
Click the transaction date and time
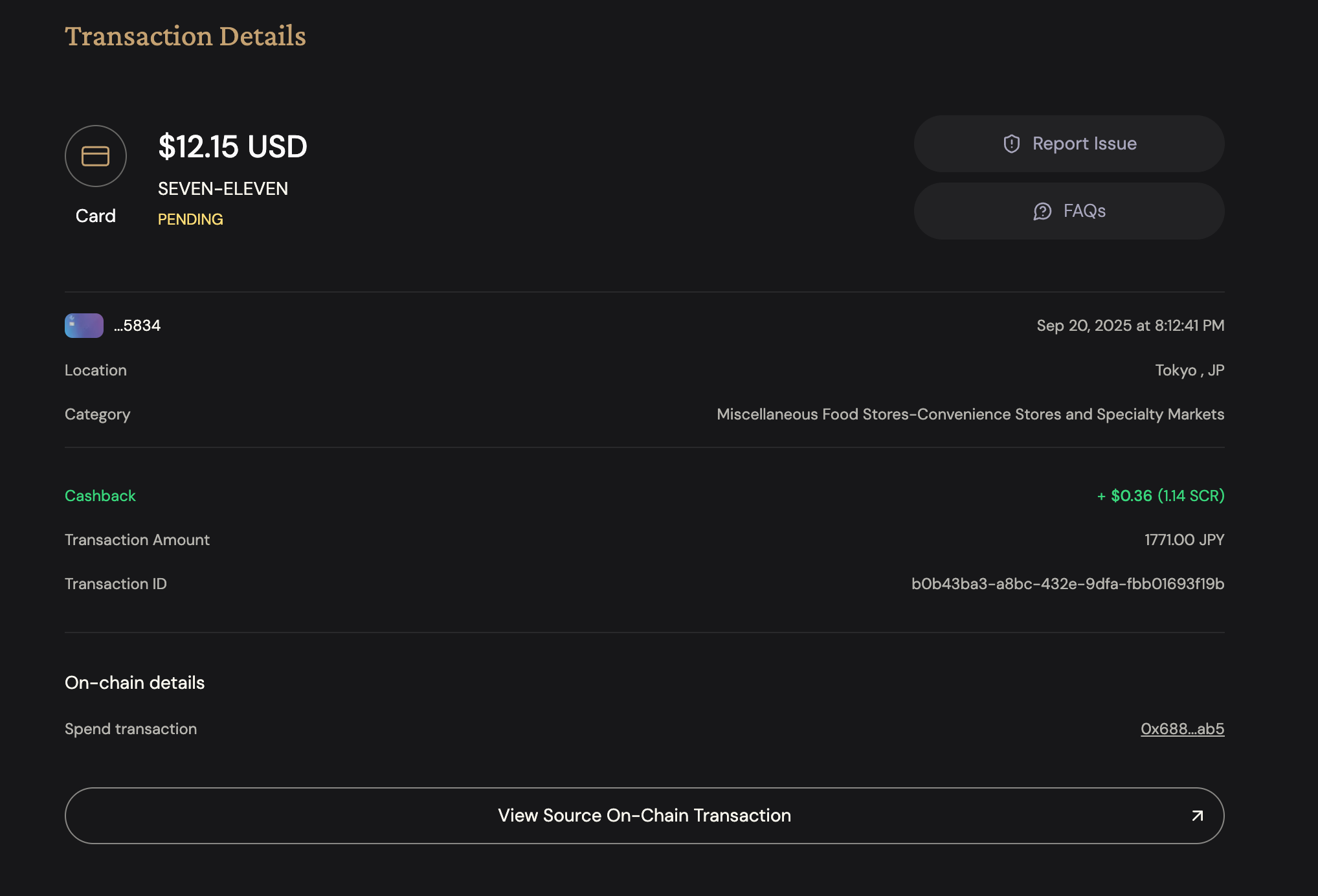pos(1130,326)
